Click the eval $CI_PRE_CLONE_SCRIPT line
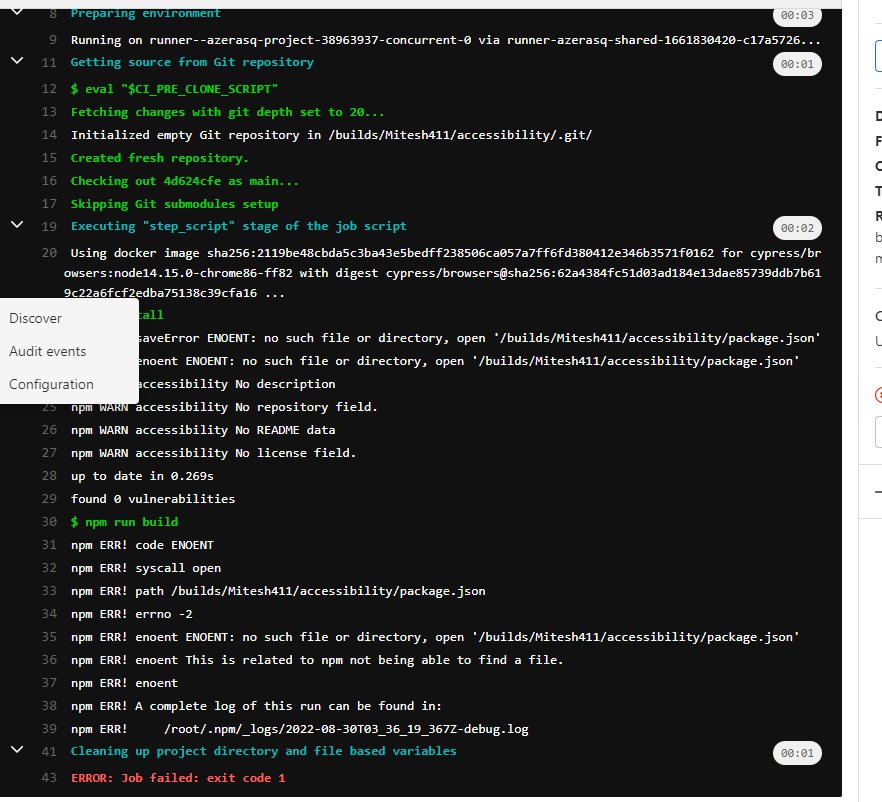882x802 pixels. (174, 89)
